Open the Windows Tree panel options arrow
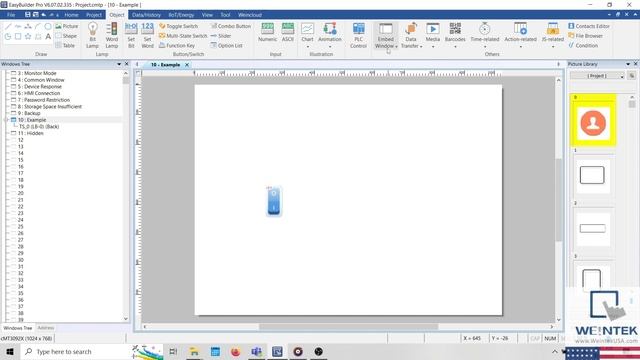Screen dimensions: 640x360 point(119,64)
